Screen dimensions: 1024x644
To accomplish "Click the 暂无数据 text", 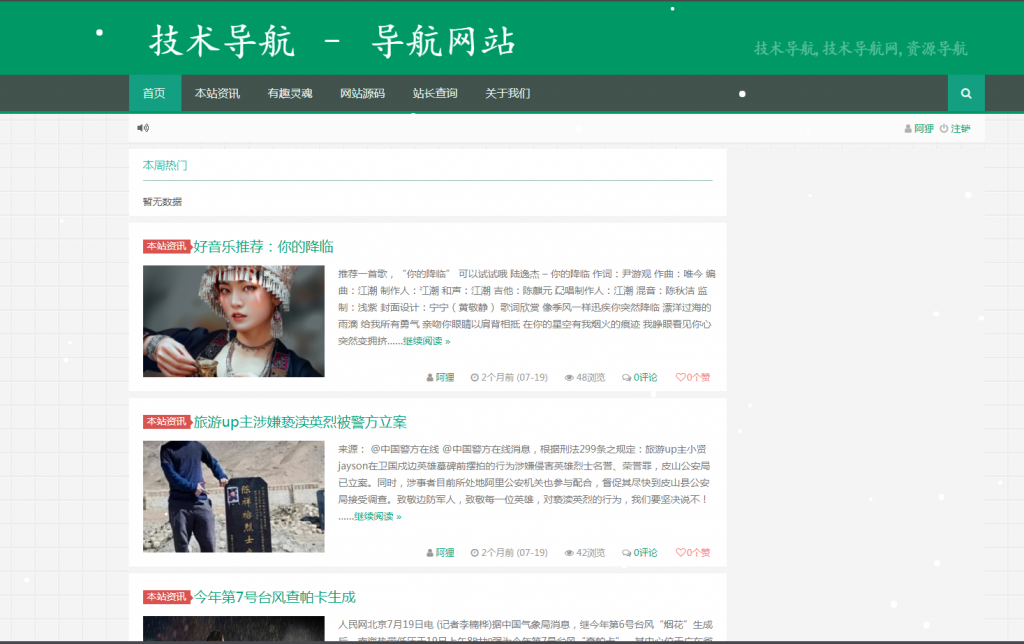I will (x=163, y=202).
